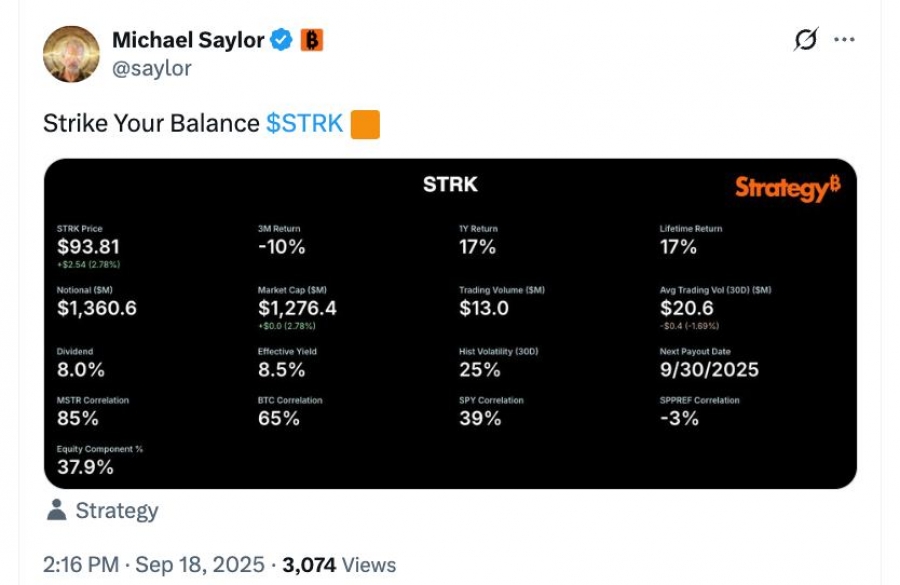This screenshot has width=900, height=585.
Task: Click the orange Strategy logo in the image
Action: [787, 188]
